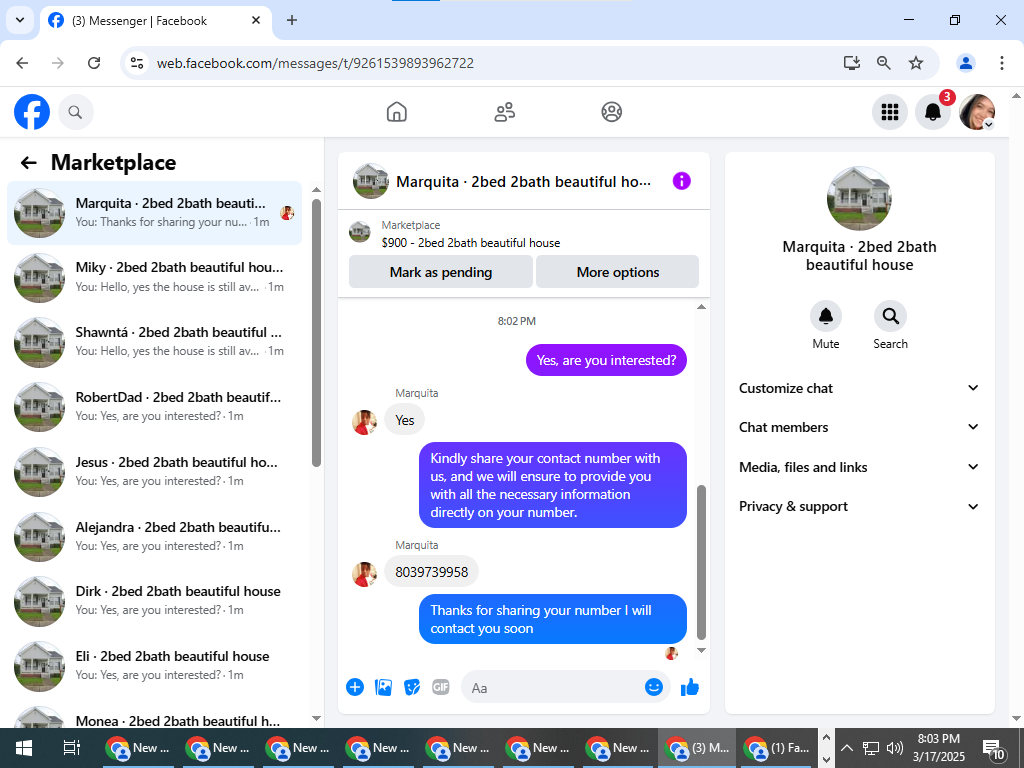Go back in browser history
The height and width of the screenshot is (768, 1024).
click(22, 63)
